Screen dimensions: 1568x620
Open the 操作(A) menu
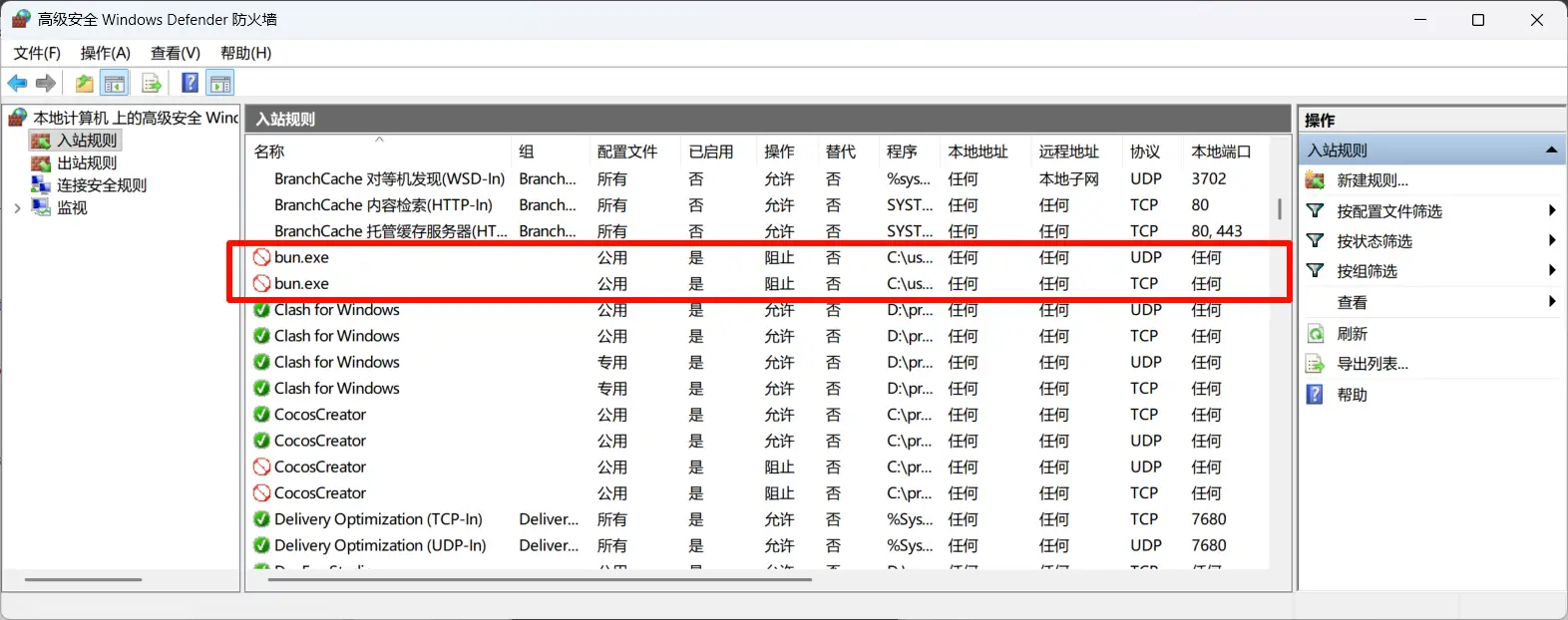coord(105,53)
